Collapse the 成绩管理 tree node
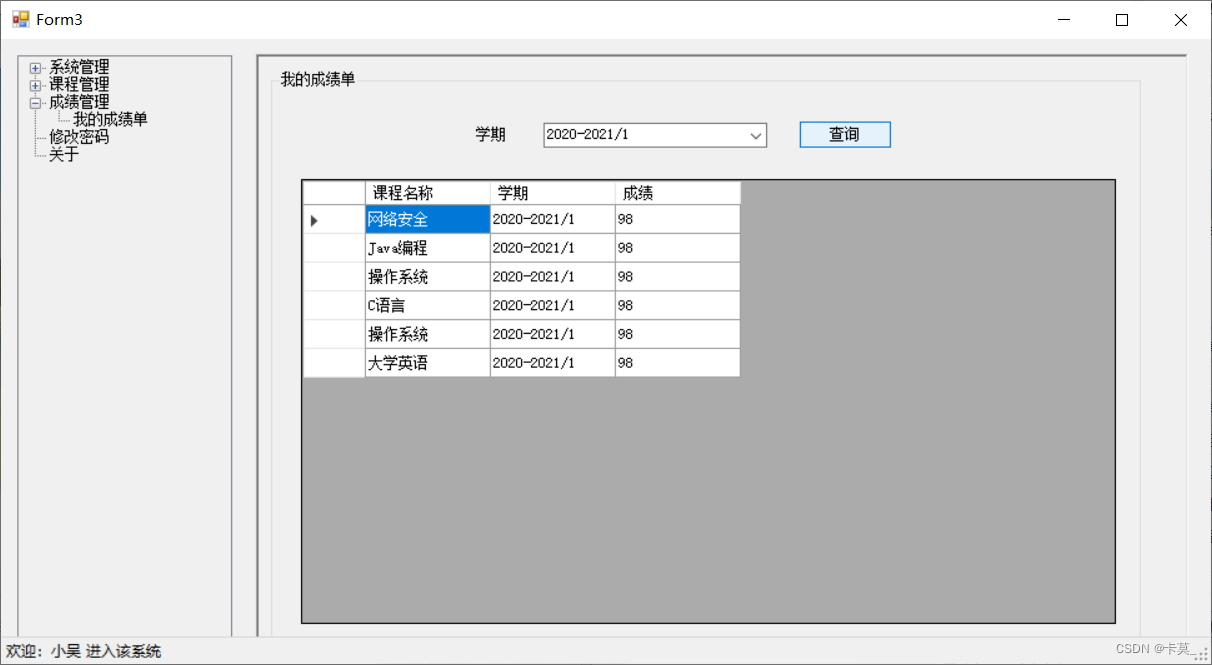This screenshot has height=665, width=1212. (35, 102)
